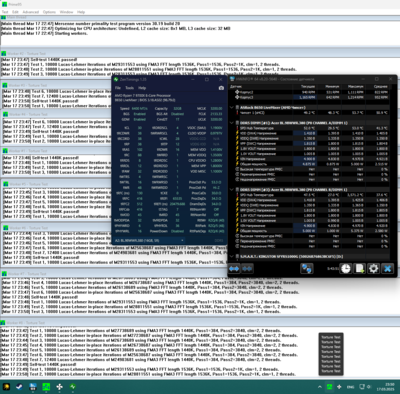
Task: Open the Options menu in Prime95
Action: click(49, 12)
